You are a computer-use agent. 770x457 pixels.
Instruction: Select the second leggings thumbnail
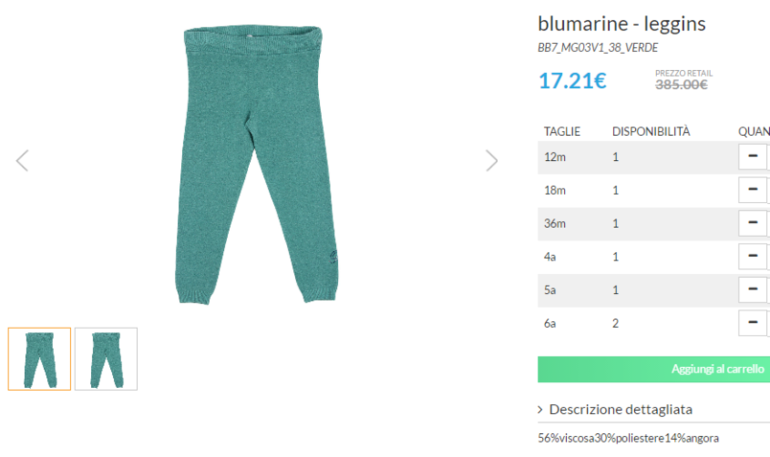tap(106, 358)
